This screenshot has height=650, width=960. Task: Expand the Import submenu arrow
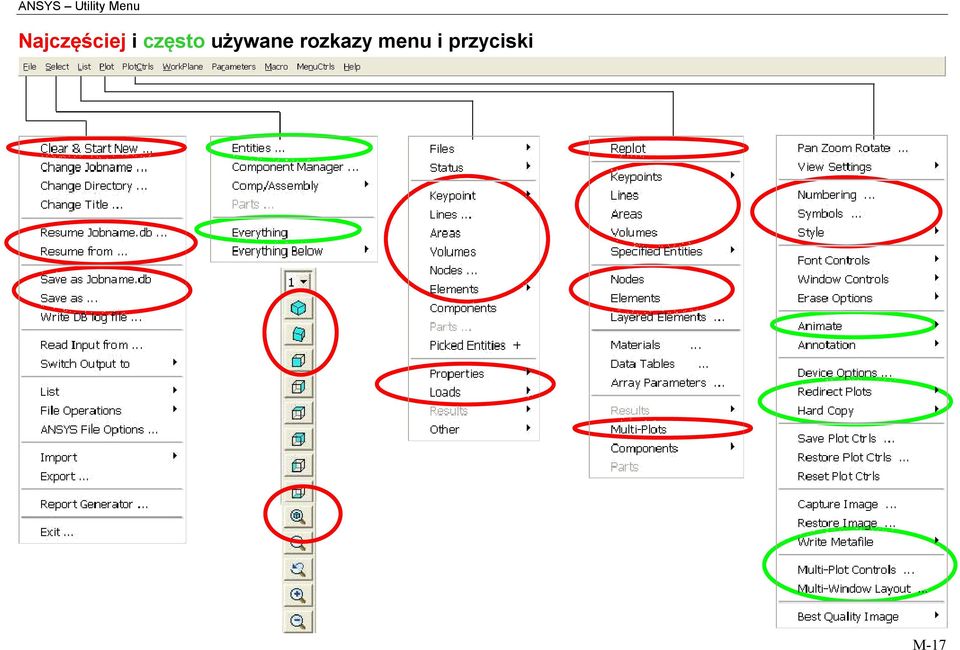(175, 457)
